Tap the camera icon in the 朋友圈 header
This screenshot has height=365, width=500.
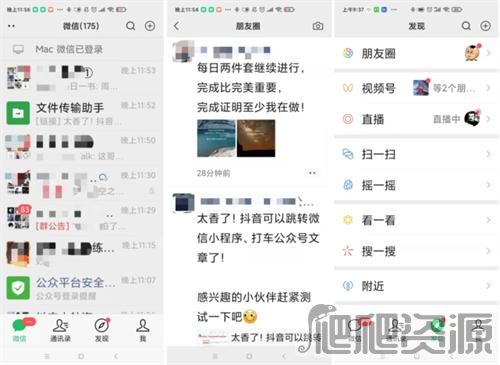[x=318, y=26]
